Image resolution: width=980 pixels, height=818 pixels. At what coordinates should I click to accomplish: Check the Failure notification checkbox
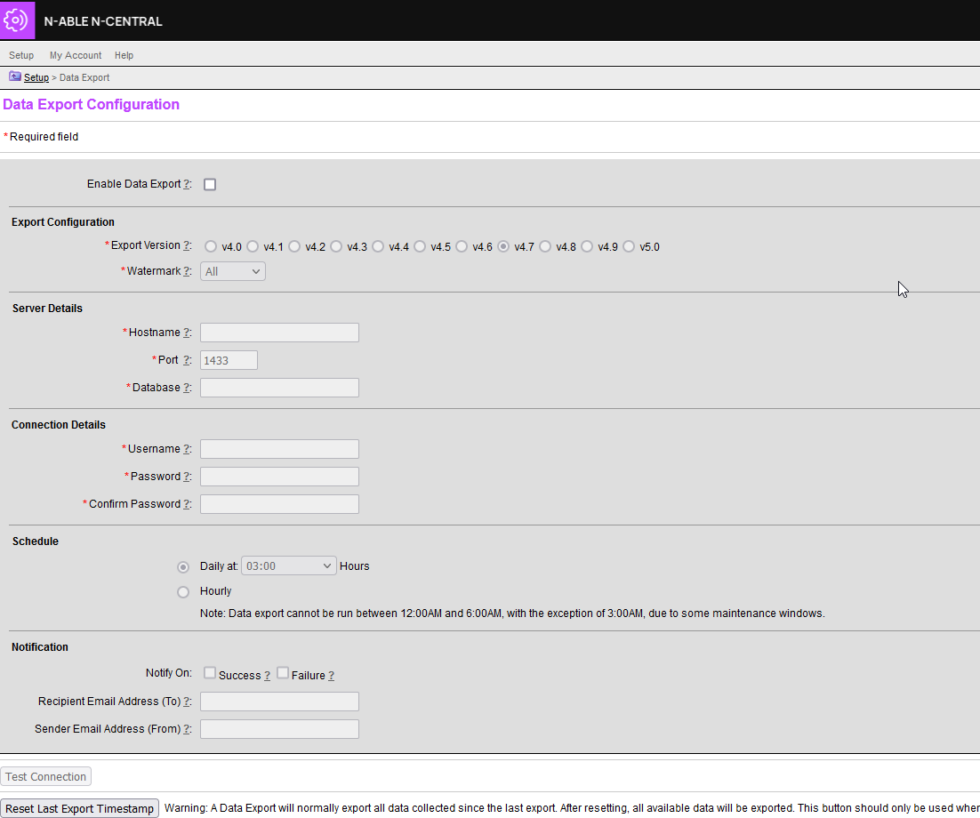click(282, 673)
